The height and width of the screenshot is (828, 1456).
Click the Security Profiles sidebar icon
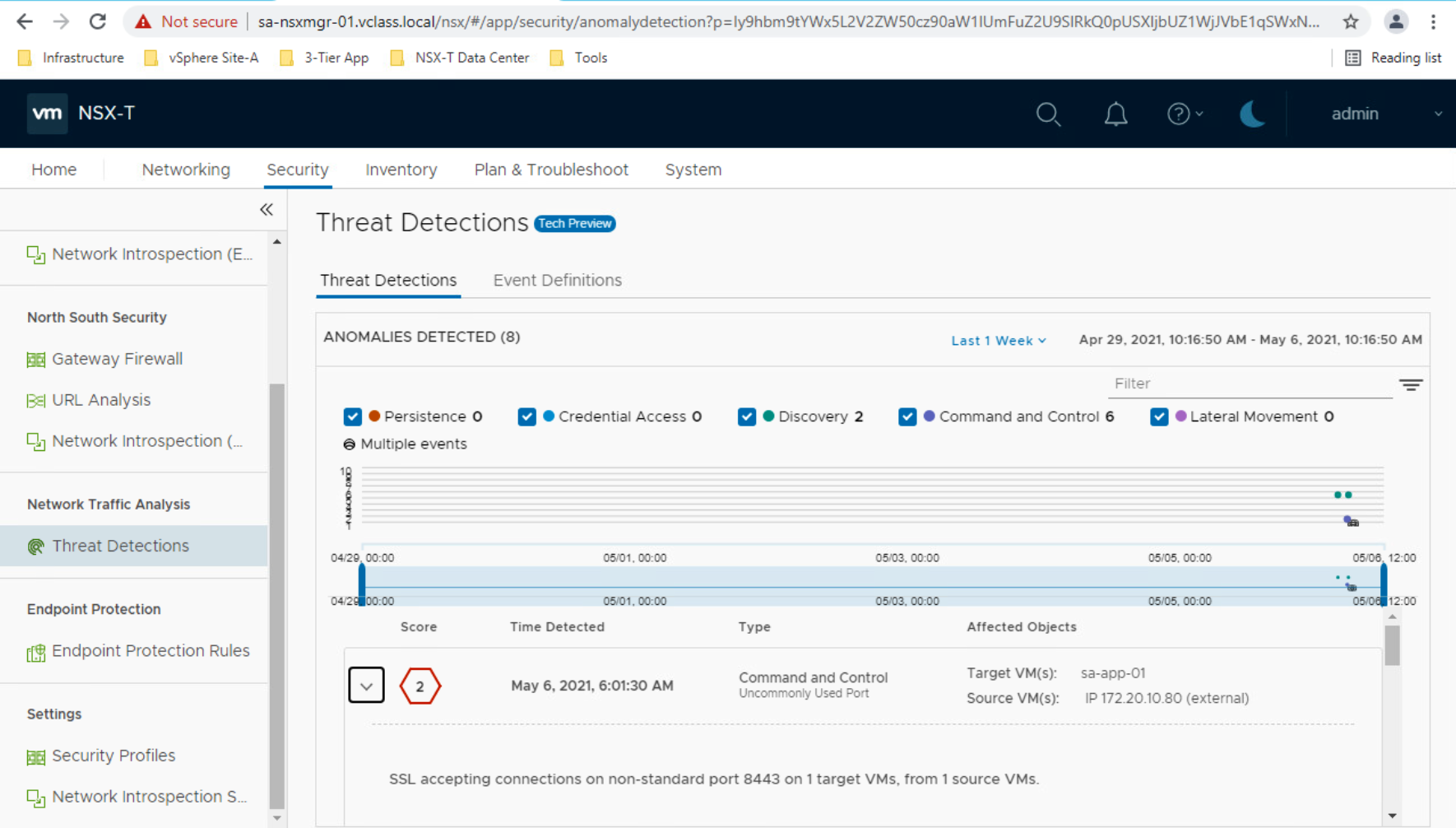point(35,756)
